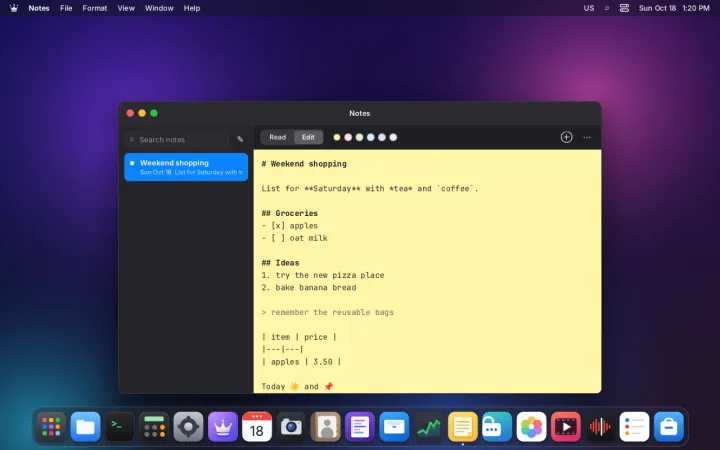The width and height of the screenshot is (720, 450).
Task: Open Reminders list icon in dock
Action: [634, 427]
